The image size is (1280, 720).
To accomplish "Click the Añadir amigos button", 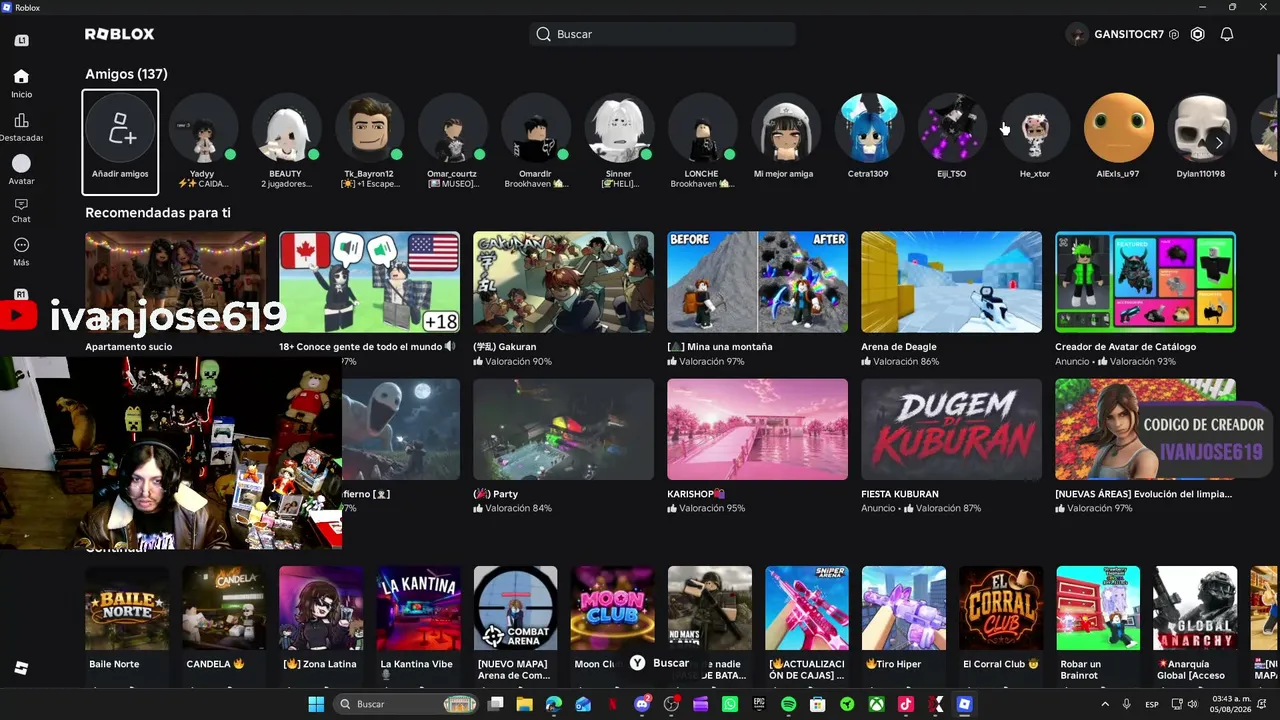I will pyautogui.click(x=120, y=141).
